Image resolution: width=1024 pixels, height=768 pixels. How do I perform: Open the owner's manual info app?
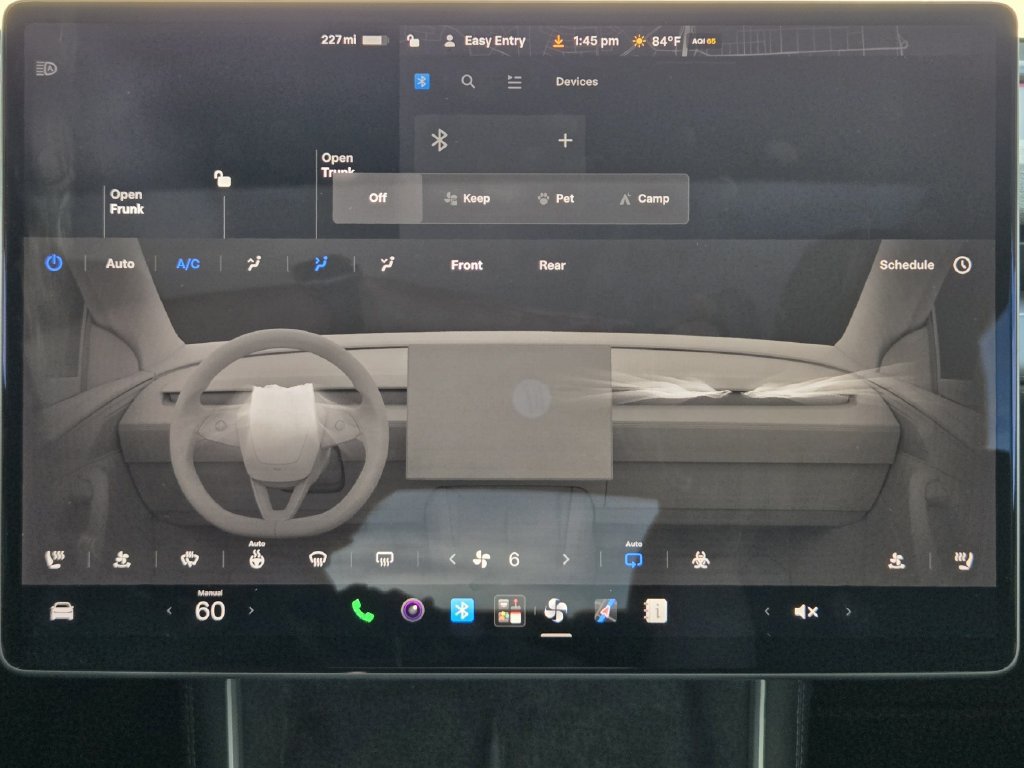pos(656,611)
